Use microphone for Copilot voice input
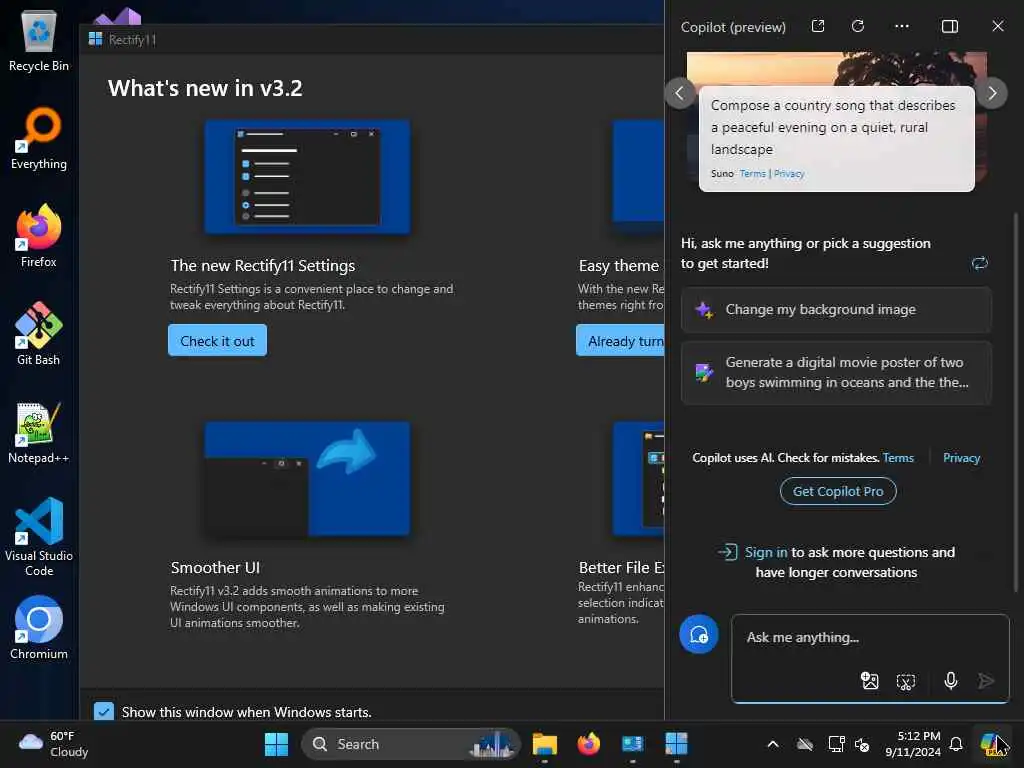 pos(951,681)
